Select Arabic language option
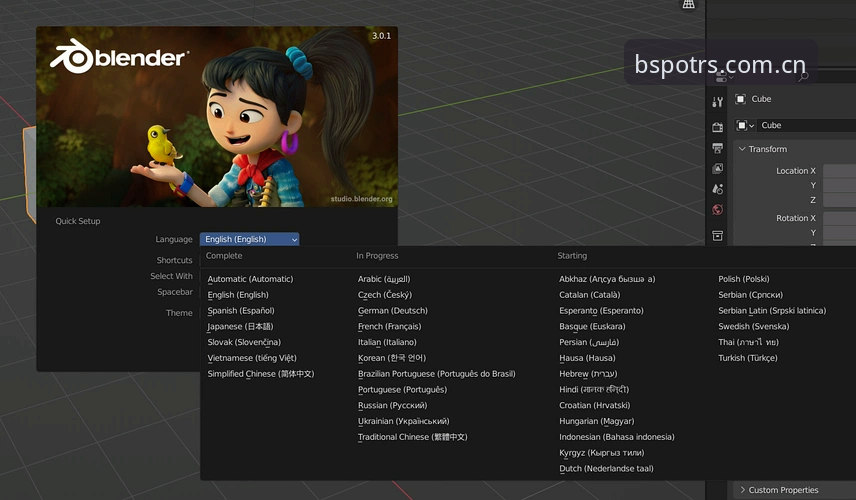Image resolution: width=856 pixels, height=500 pixels. click(384, 279)
